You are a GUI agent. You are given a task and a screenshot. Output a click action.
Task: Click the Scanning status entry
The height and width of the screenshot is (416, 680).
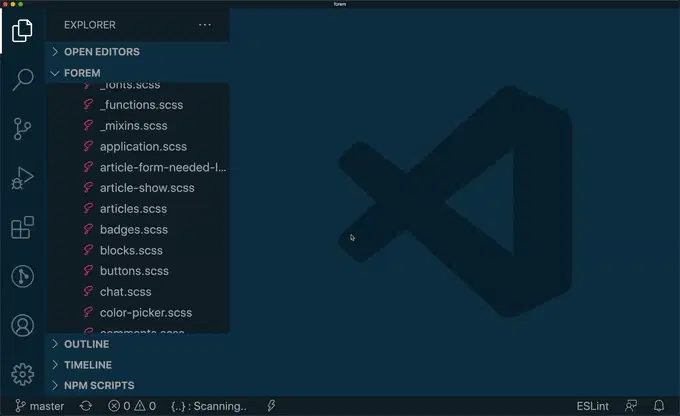point(209,406)
